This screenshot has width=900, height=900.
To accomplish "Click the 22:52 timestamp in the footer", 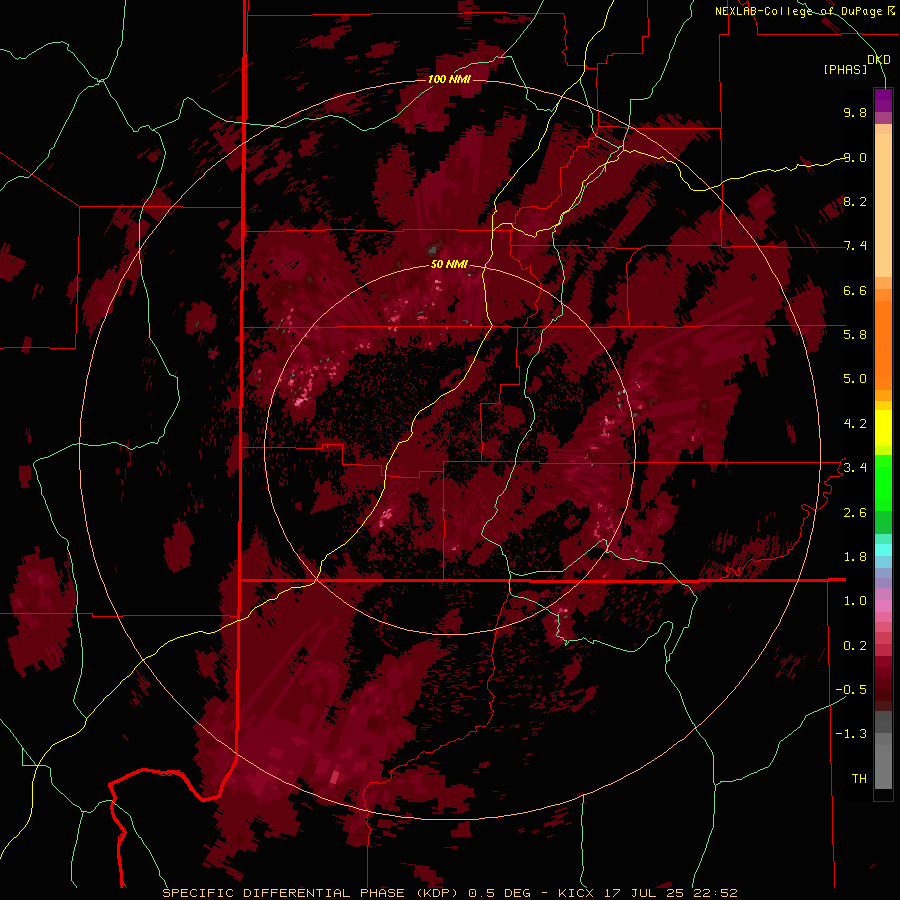I will pyautogui.click(x=713, y=893).
